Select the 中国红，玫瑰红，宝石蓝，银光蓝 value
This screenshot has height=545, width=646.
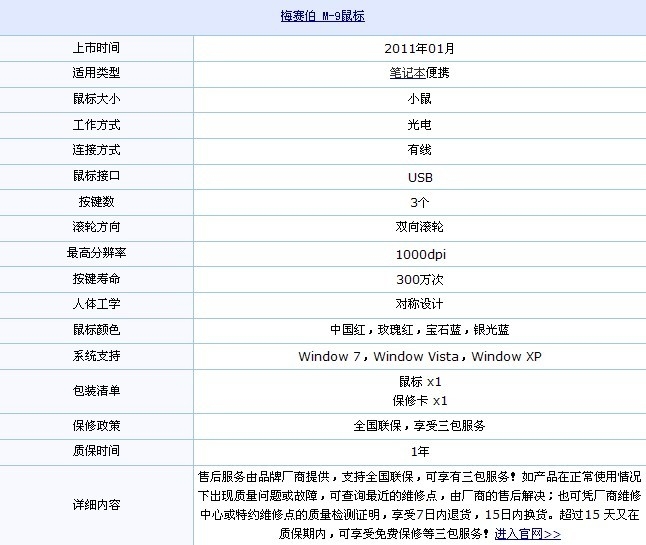point(419,330)
